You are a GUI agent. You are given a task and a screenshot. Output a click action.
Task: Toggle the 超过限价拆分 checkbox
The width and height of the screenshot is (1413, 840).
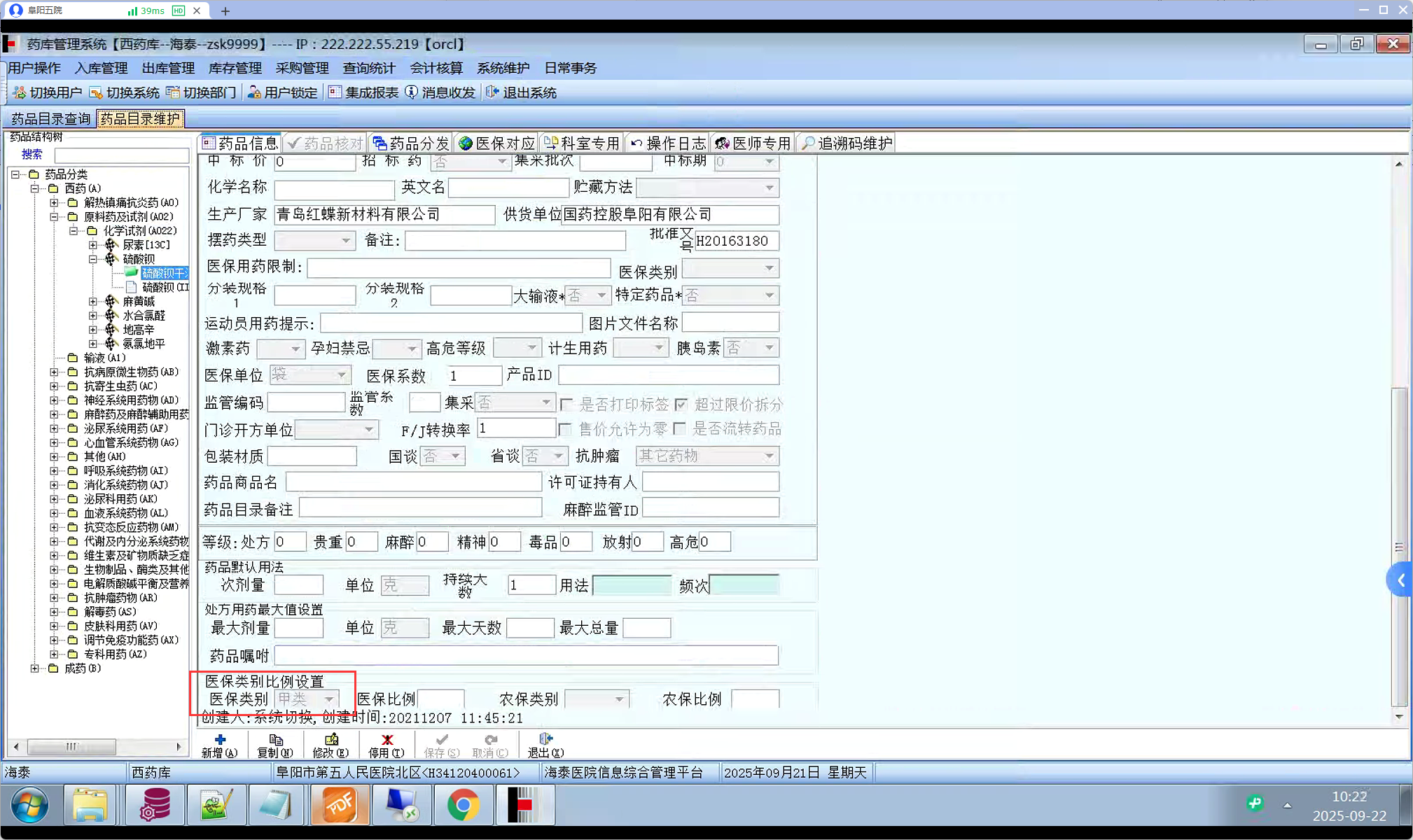681,405
